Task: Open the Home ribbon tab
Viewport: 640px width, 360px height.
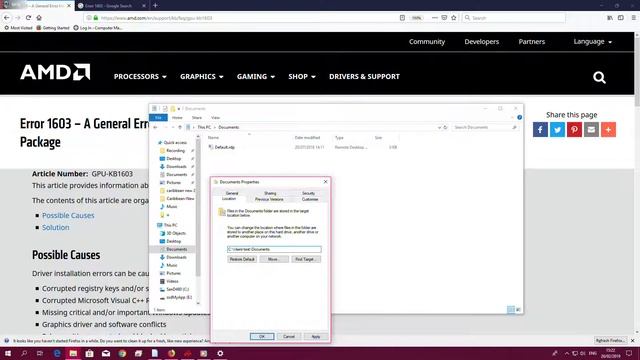Action: [x=177, y=118]
